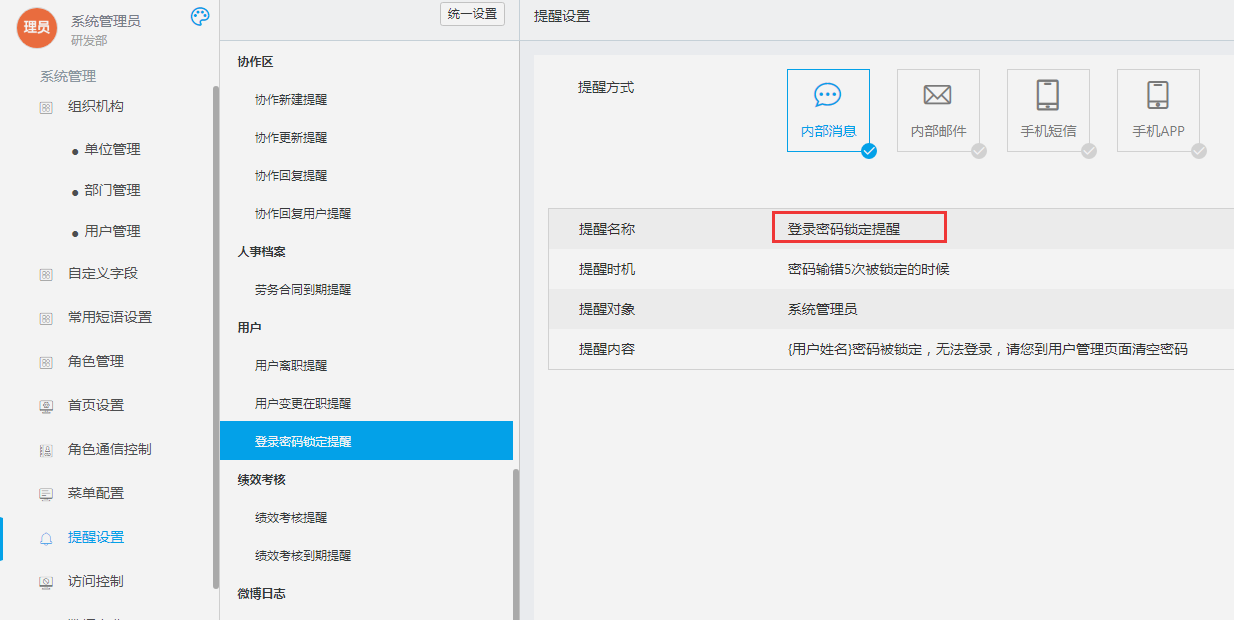The height and width of the screenshot is (620, 1234).
Task: Click the 组织机构 sidebar icon
Action: pyautogui.click(x=46, y=107)
